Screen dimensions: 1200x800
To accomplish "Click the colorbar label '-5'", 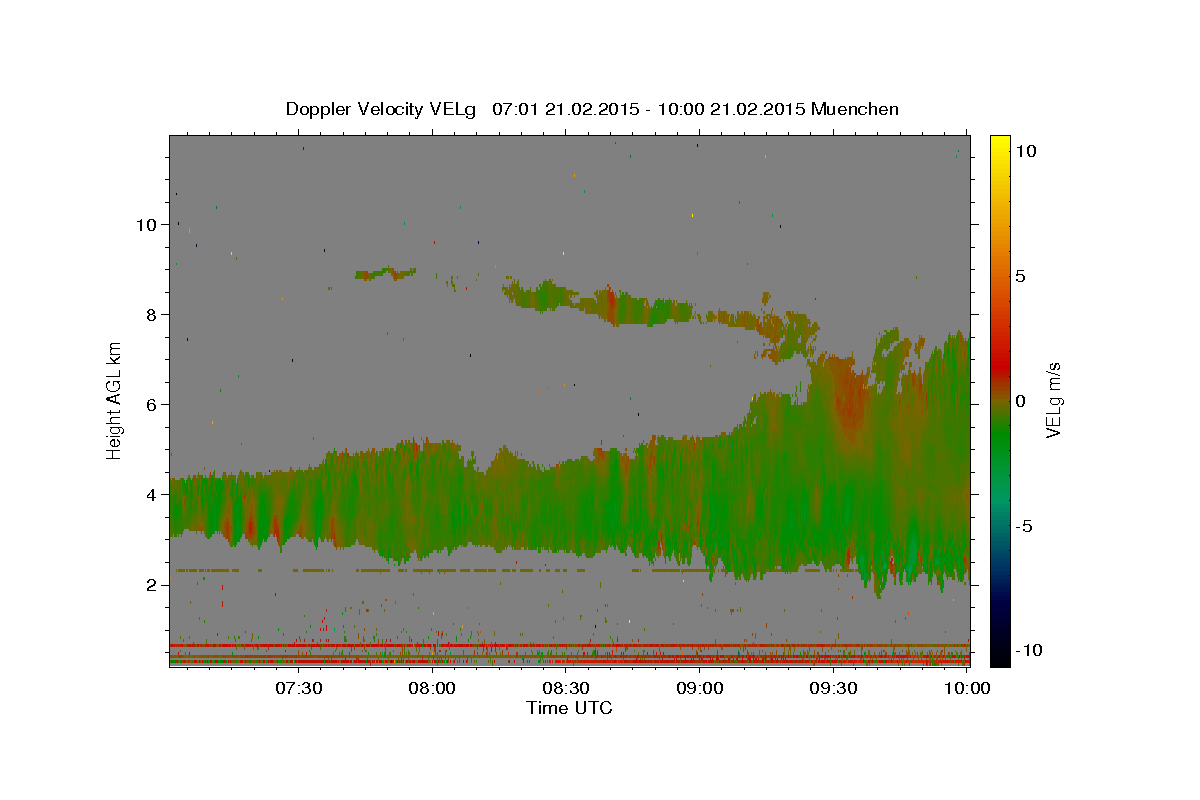I will pyautogui.click(x=1025, y=526).
